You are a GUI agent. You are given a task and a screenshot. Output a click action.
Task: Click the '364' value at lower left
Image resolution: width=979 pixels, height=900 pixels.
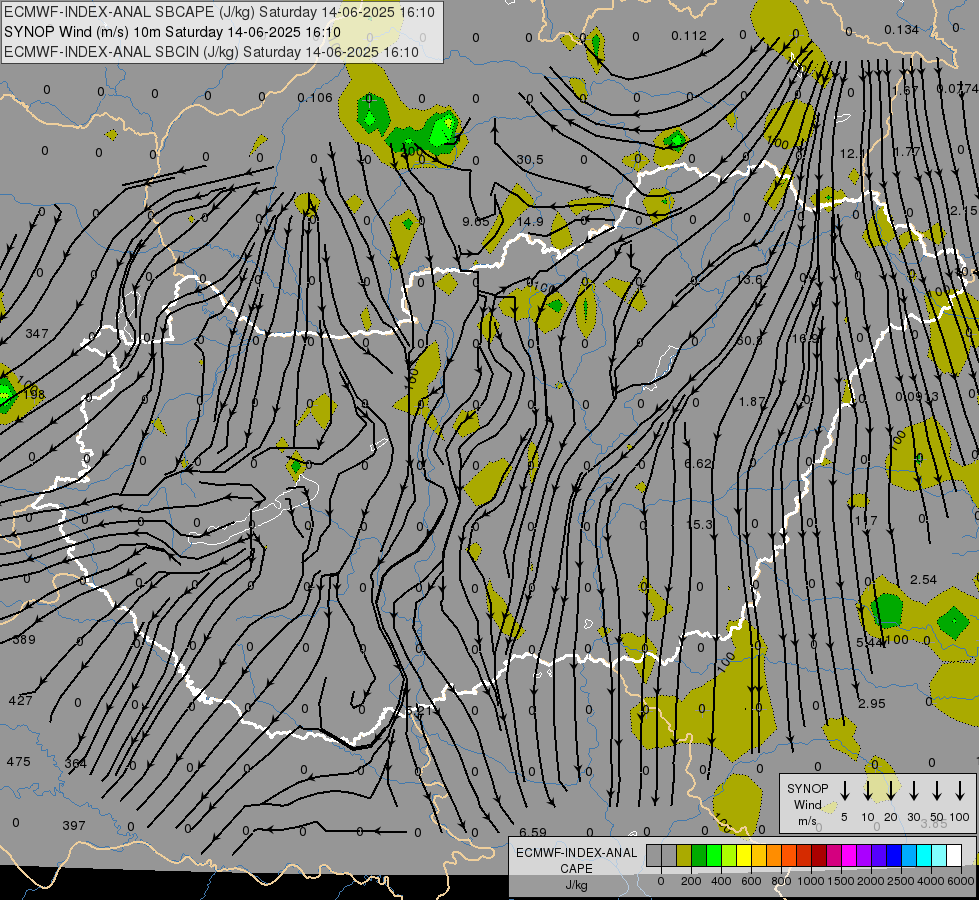76,763
